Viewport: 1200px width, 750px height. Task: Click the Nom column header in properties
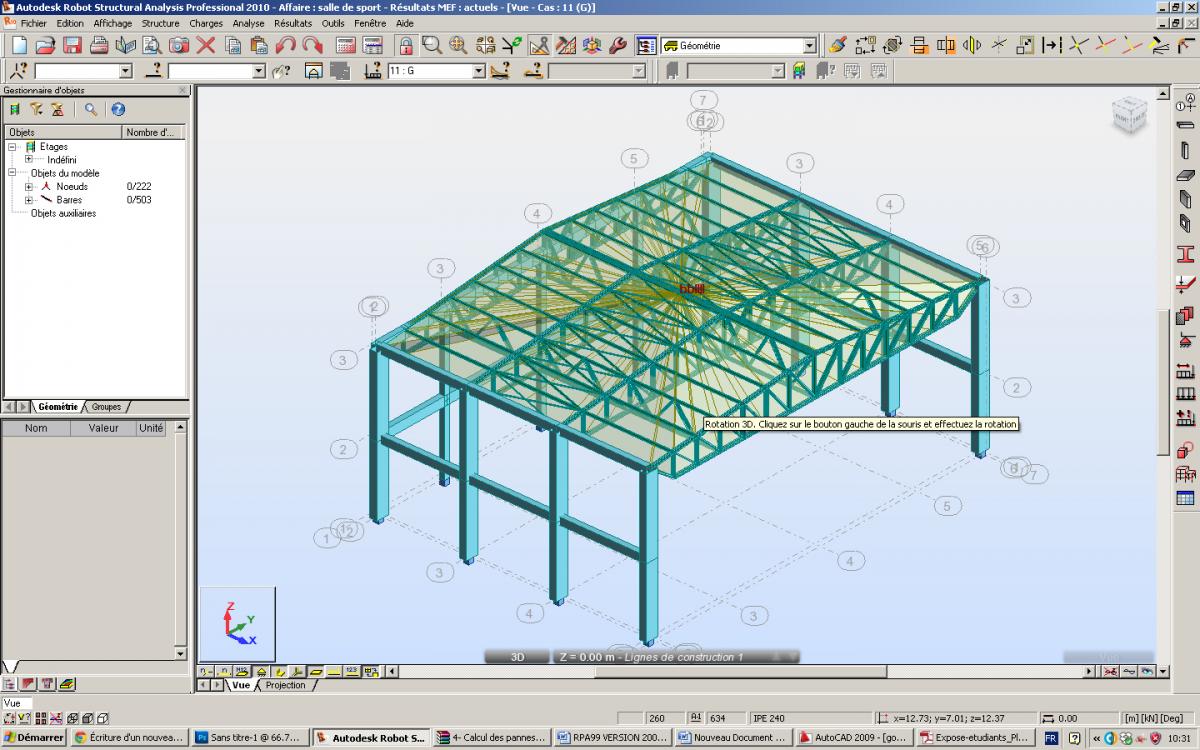[36, 428]
